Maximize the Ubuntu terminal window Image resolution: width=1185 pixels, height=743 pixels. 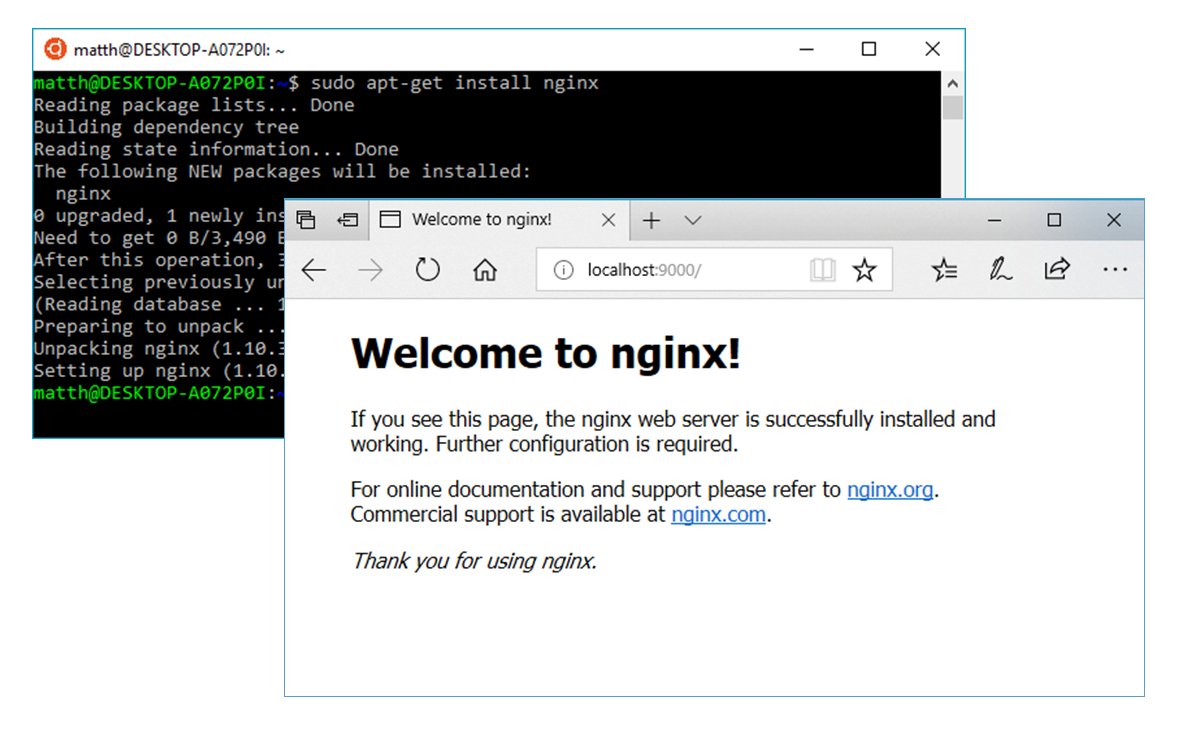869,49
